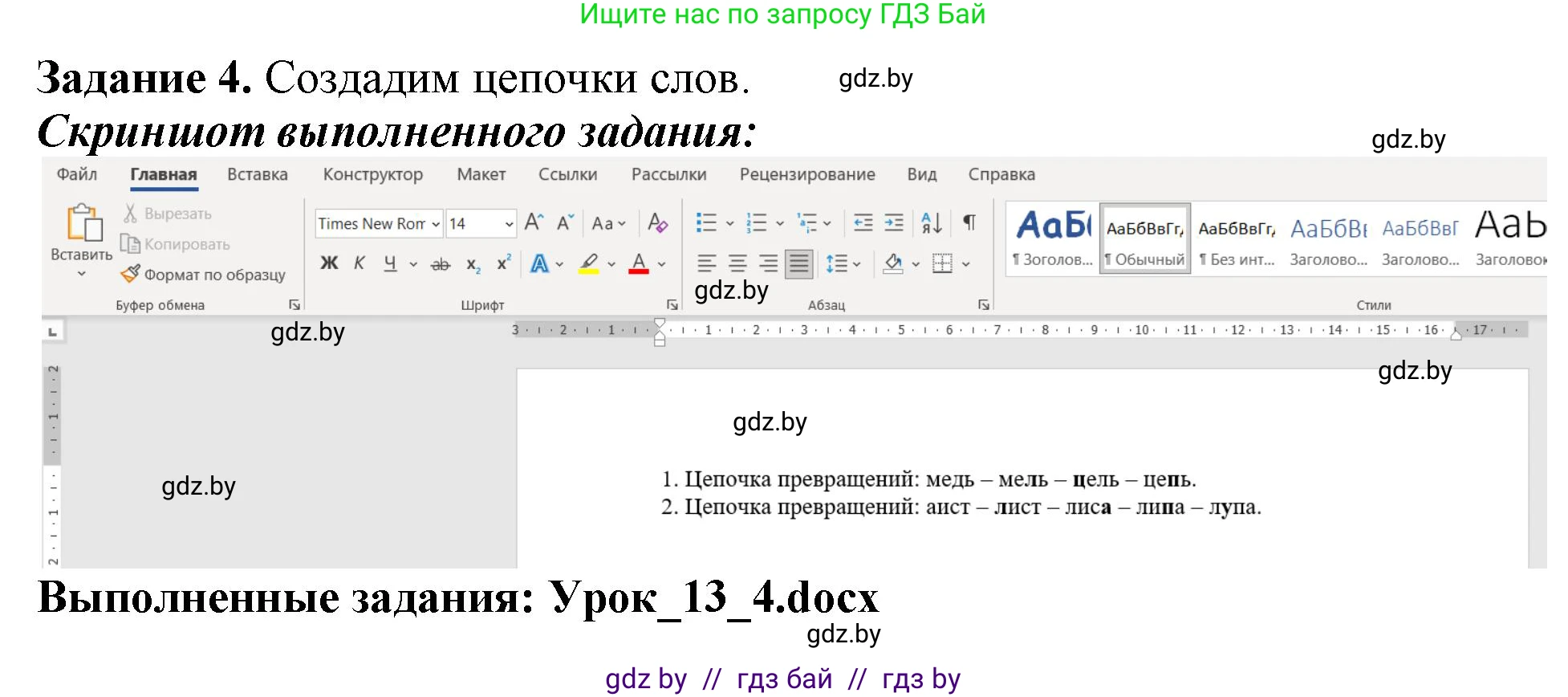Expand the underline style dropdown arrow
The width and height of the screenshot is (1568, 697).
[413, 264]
